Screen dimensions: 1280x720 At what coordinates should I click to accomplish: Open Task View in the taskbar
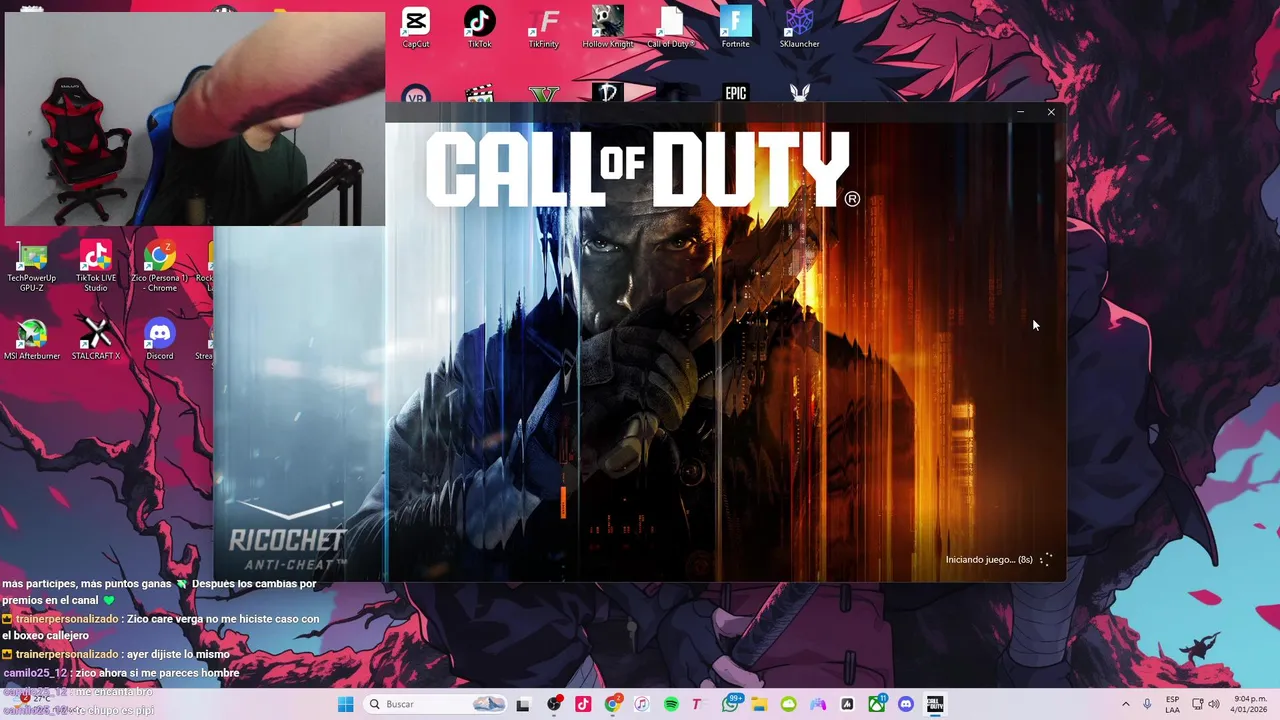[x=523, y=704]
